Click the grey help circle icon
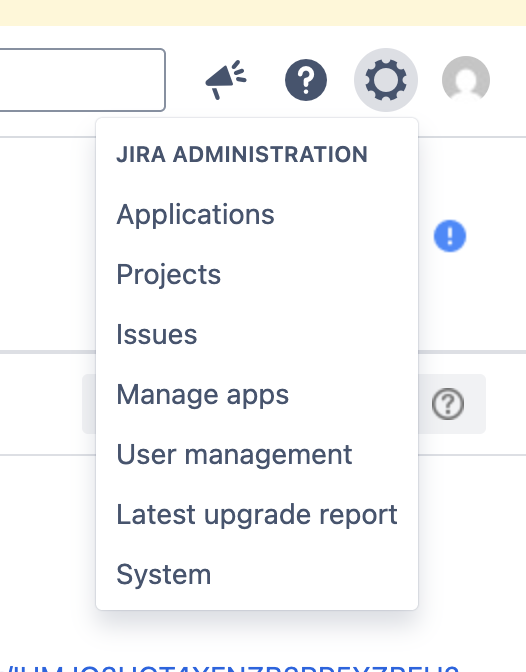 [x=448, y=404]
